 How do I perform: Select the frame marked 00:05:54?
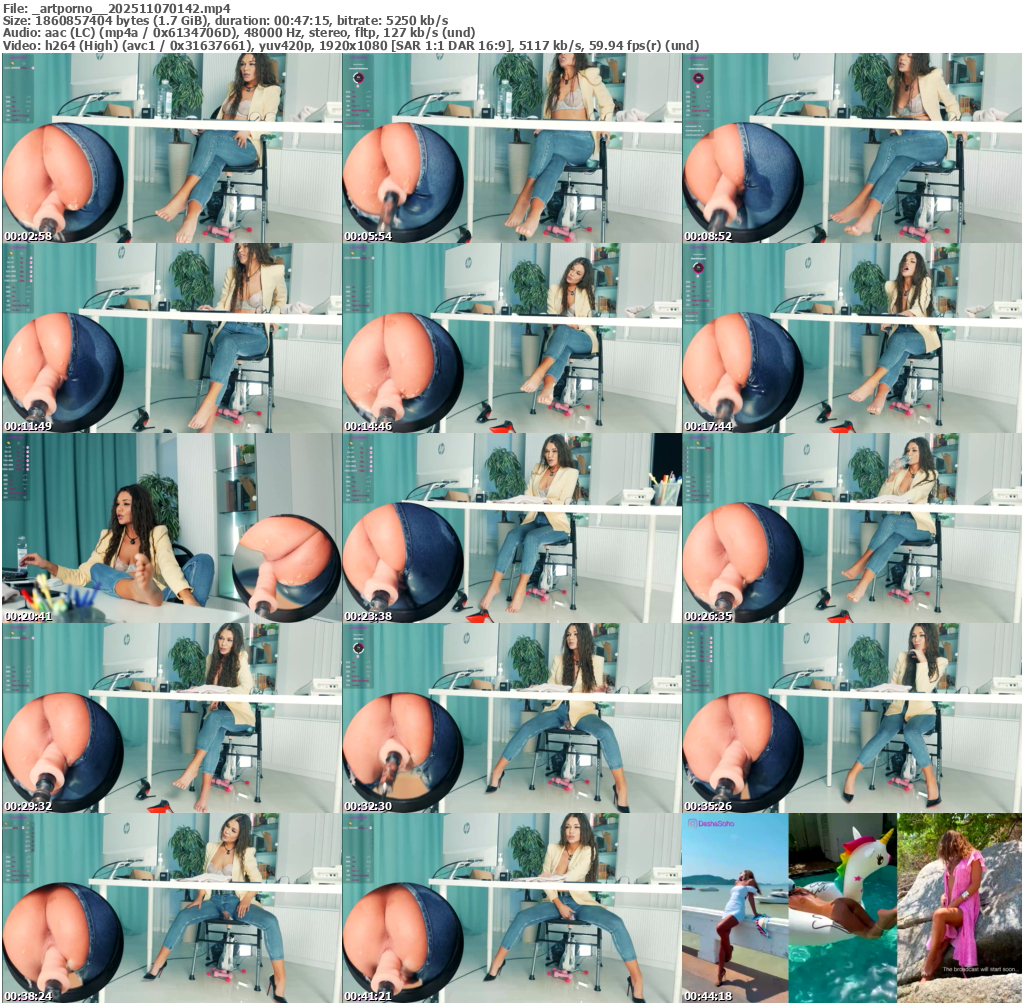pos(512,148)
